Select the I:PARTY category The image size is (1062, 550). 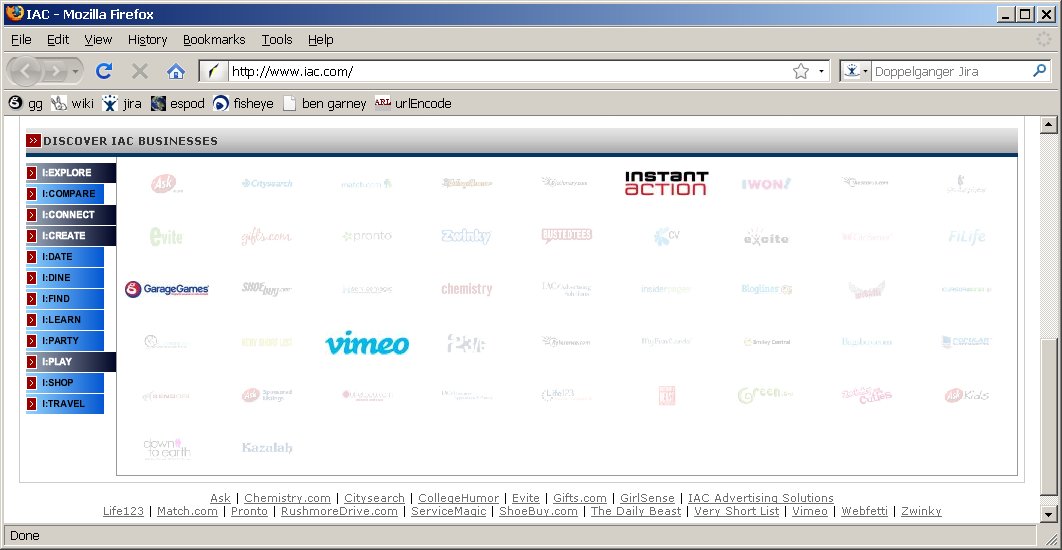coord(65,341)
